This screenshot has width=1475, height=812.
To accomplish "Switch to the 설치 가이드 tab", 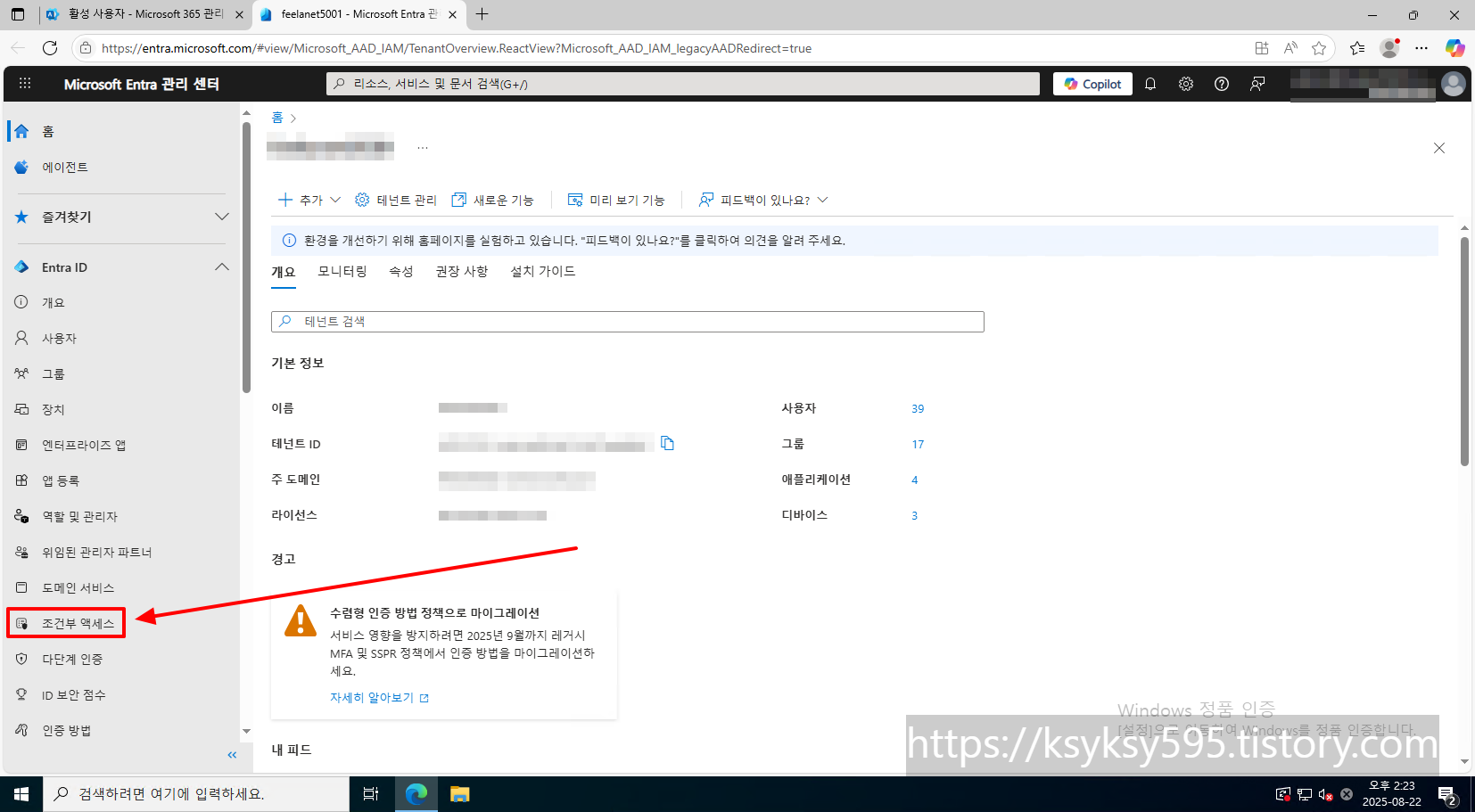I will point(543,271).
